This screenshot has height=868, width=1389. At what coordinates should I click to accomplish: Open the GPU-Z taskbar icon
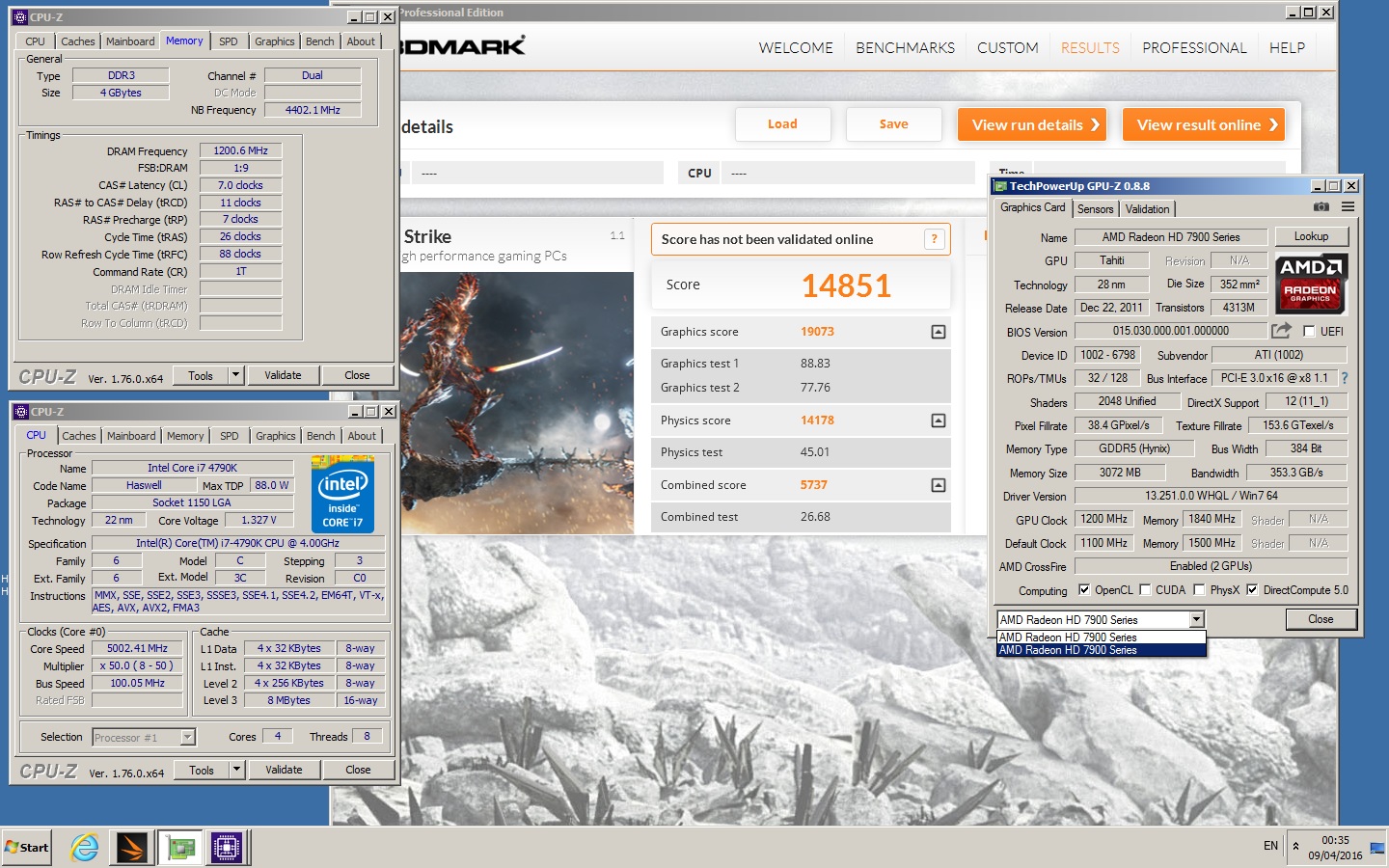coord(180,848)
